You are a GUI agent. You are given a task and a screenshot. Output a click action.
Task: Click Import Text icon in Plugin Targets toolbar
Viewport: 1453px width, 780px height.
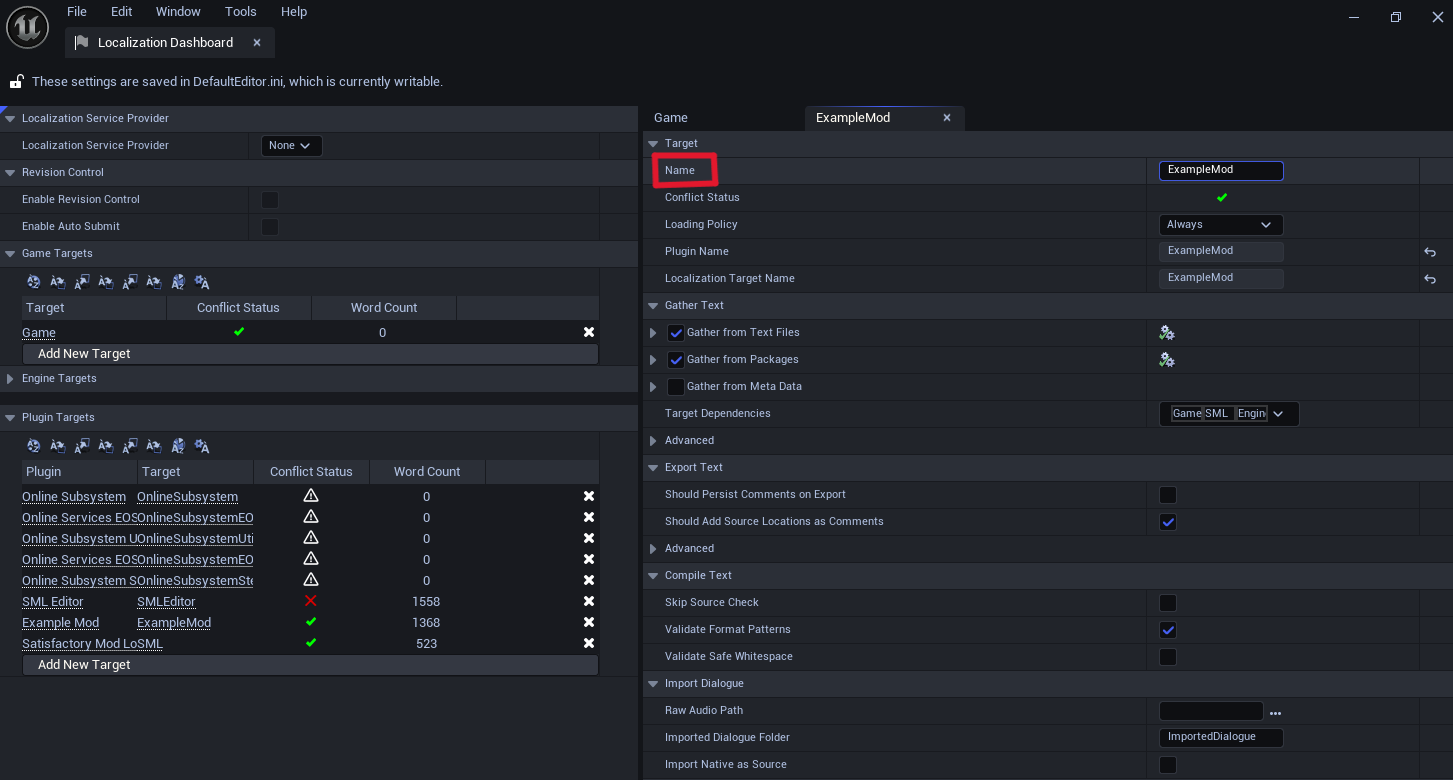pyautogui.click(x=58, y=446)
